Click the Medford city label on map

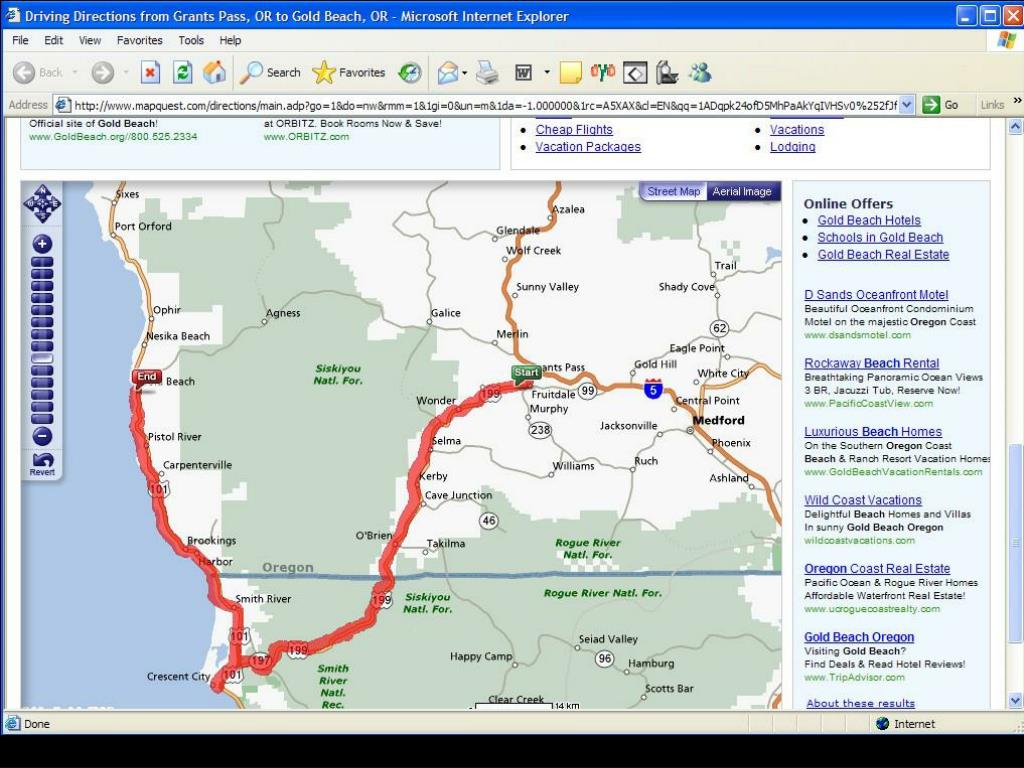[718, 420]
